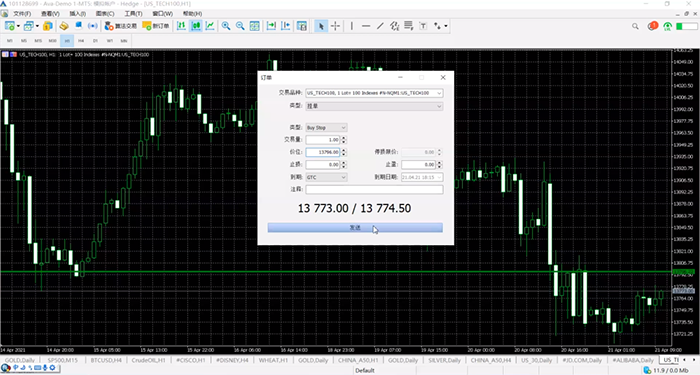Click the yellow dollar folder toolbar icon
This screenshot has height=375, width=700.
coord(48,26)
